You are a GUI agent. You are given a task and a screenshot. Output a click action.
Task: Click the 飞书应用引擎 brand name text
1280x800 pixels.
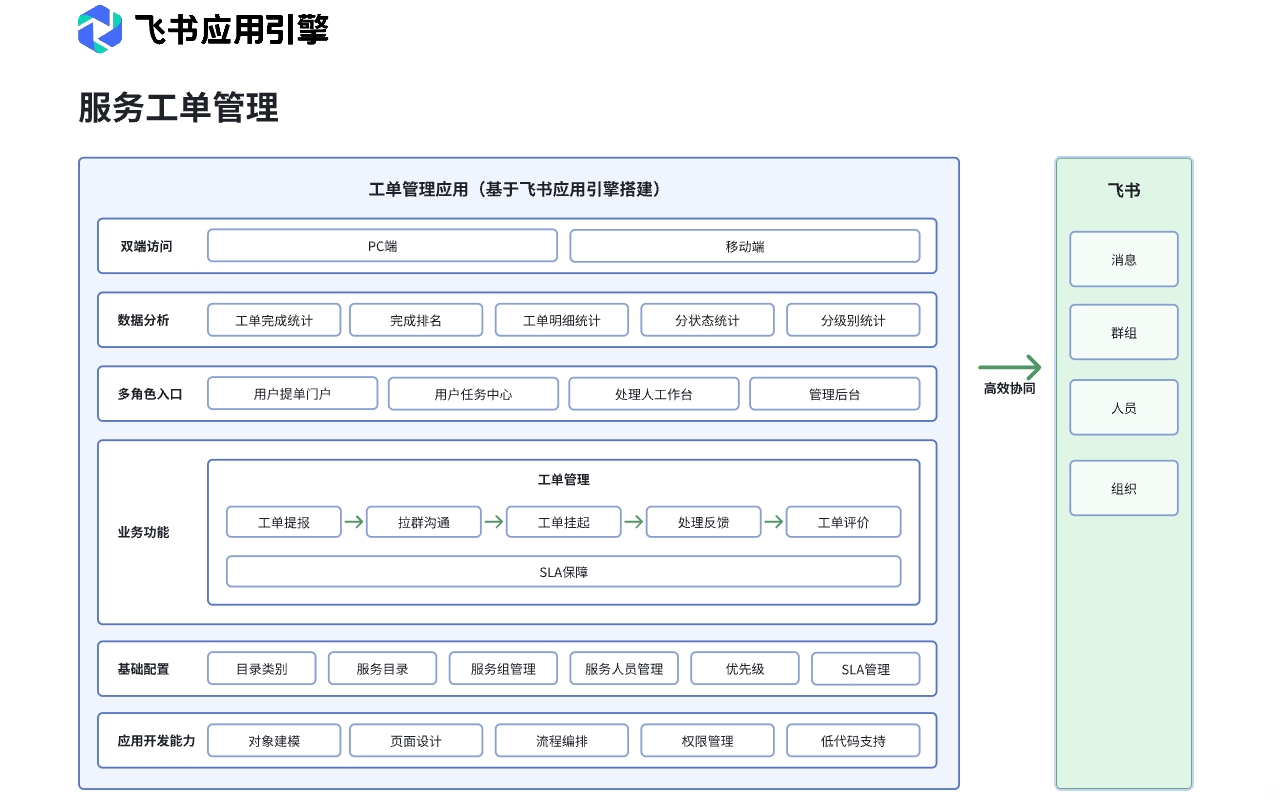tap(232, 29)
